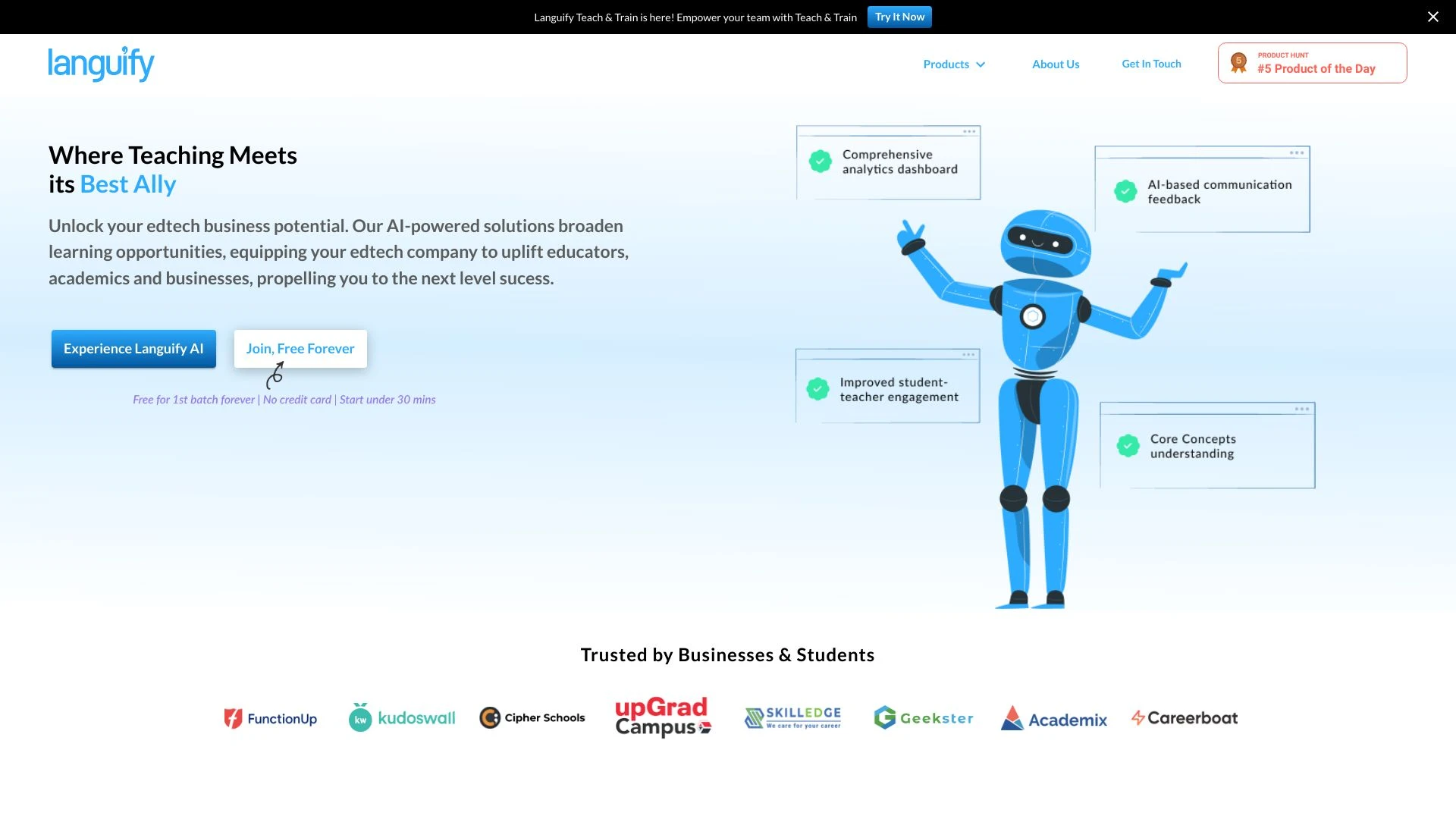This screenshot has width=1456, height=819.
Task: Click the upGrad Campus logo
Action: coord(662,717)
